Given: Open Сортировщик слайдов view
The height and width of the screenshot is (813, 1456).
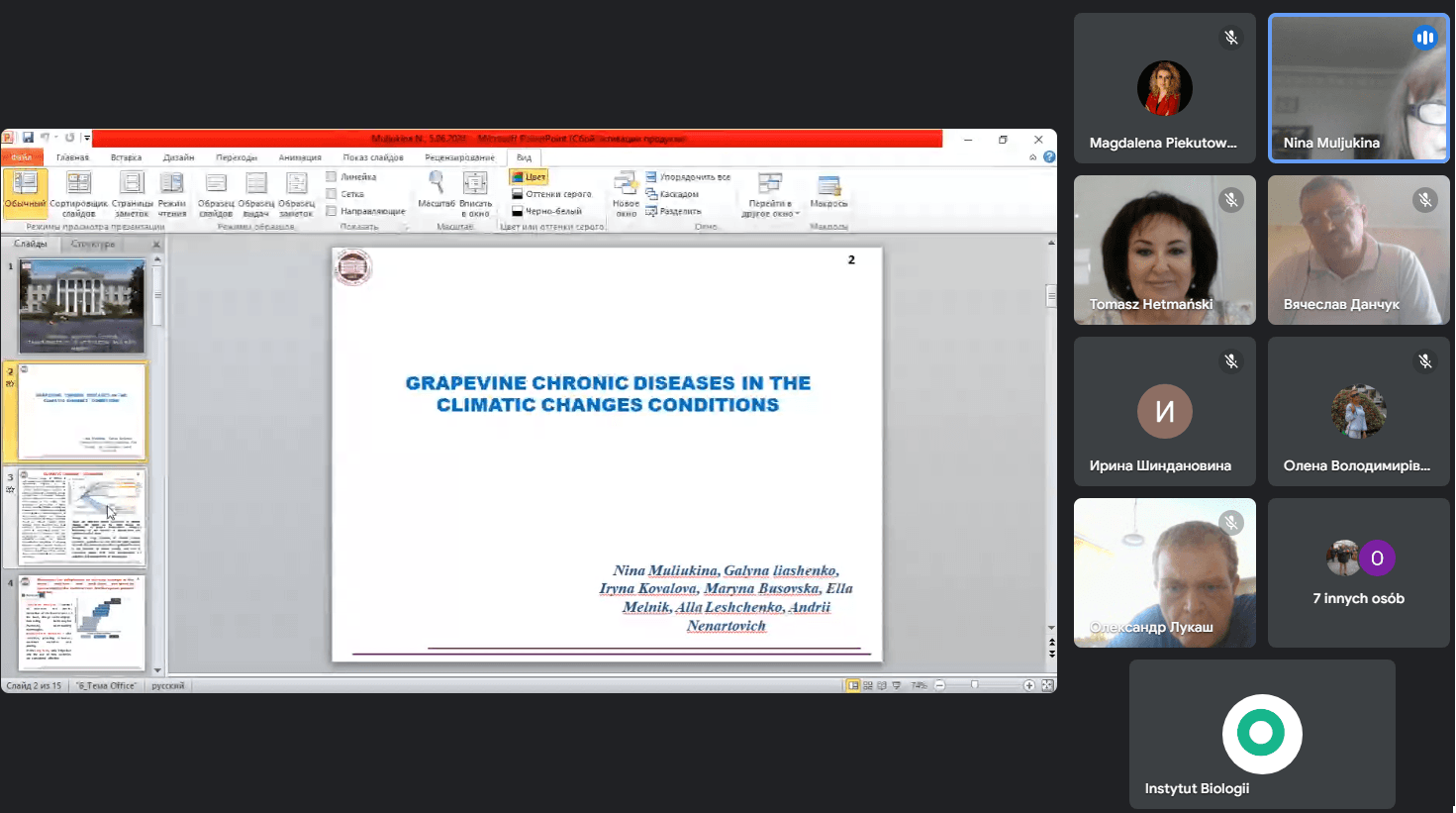Looking at the screenshot, I should [78, 193].
